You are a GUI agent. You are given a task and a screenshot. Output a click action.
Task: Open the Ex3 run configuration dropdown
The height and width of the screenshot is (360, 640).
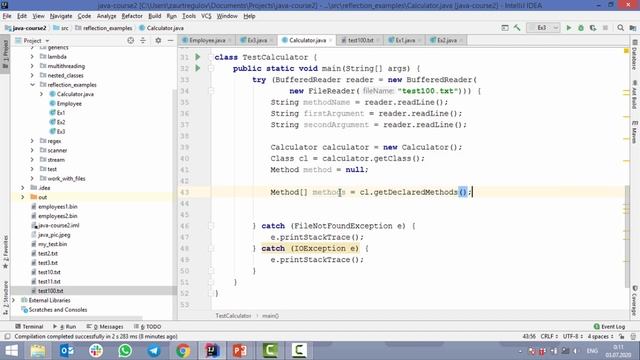pos(543,28)
